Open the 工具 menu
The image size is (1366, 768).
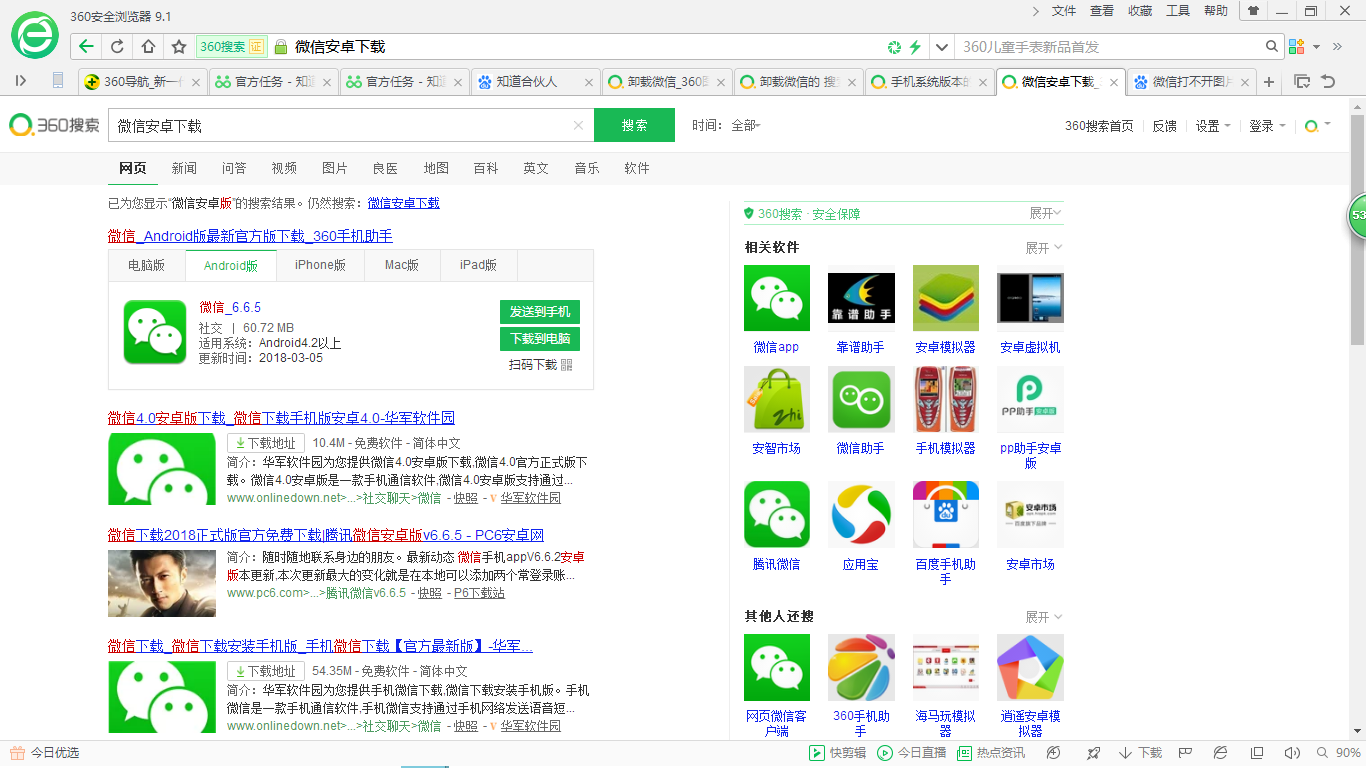[x=1178, y=11]
